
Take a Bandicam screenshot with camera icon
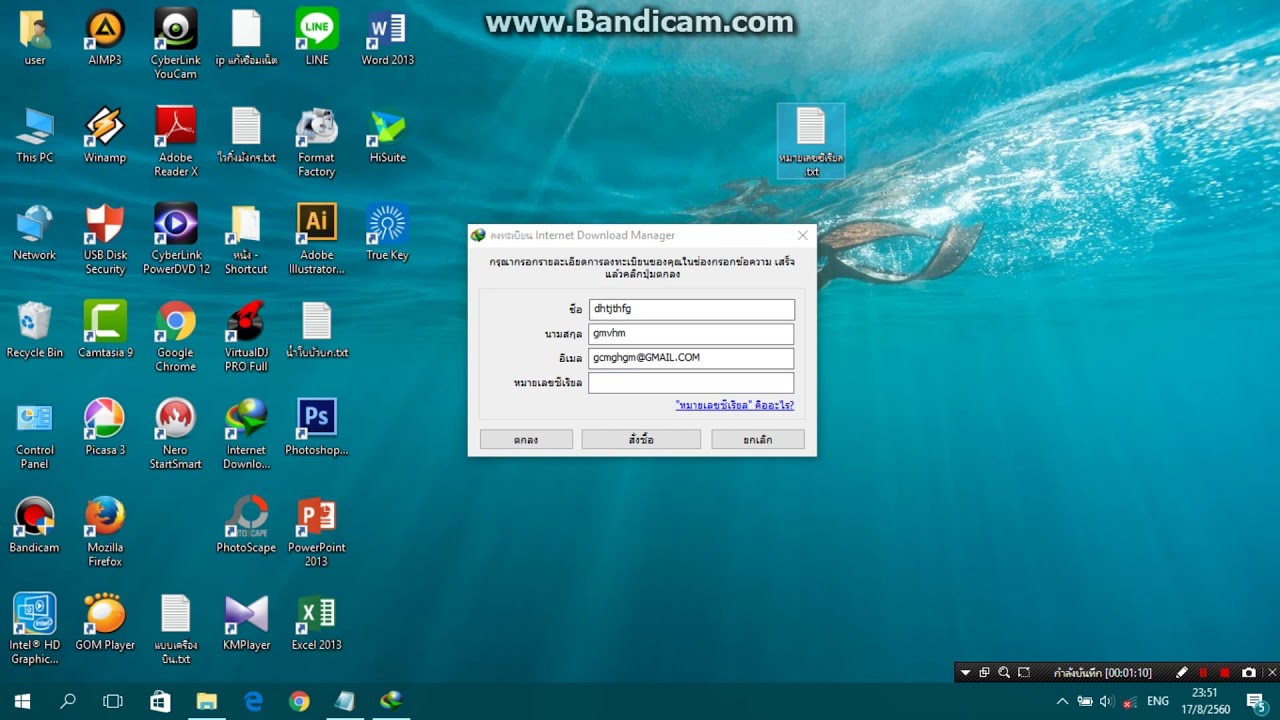coord(1248,673)
